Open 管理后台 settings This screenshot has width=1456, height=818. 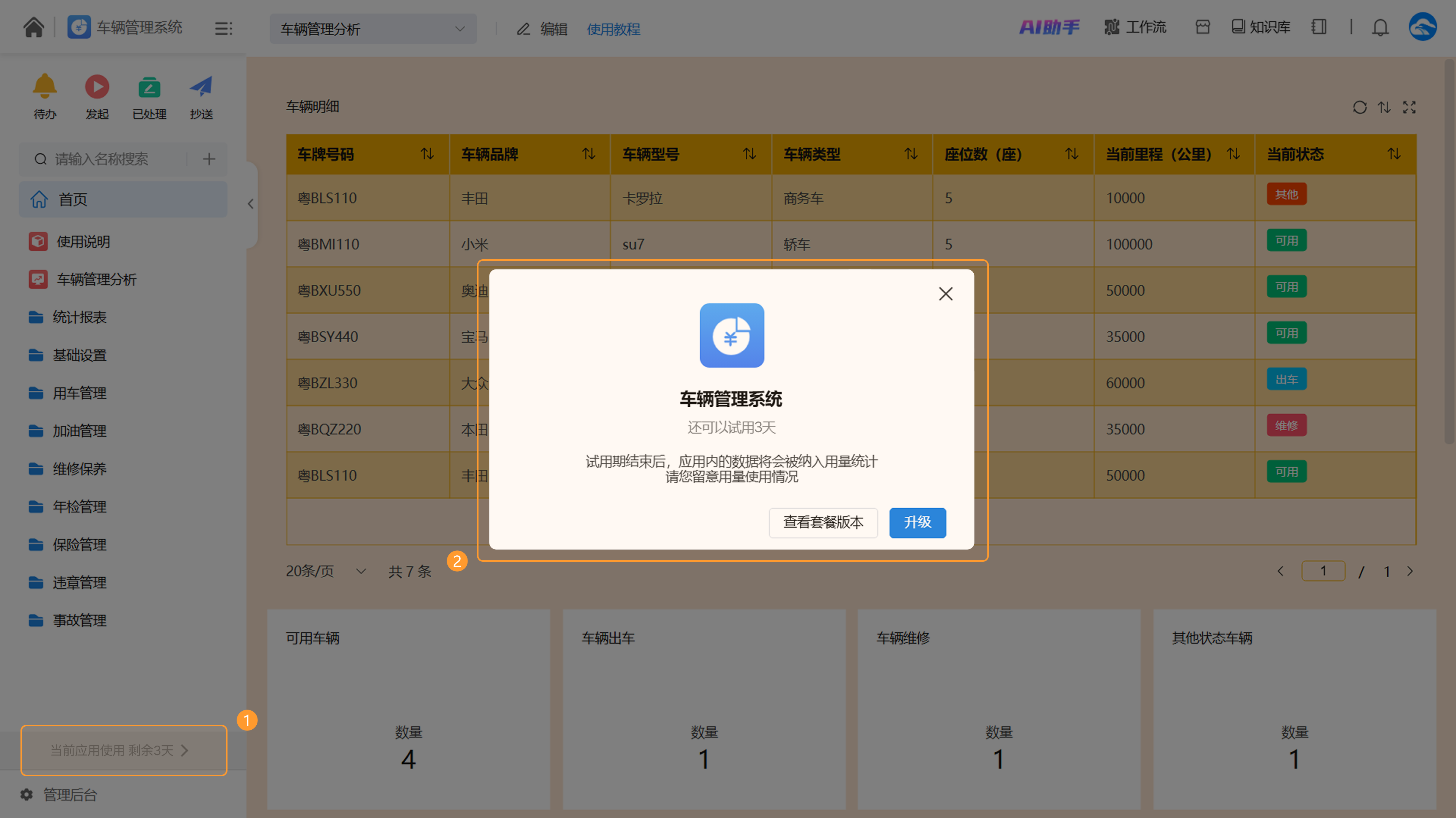coord(60,795)
